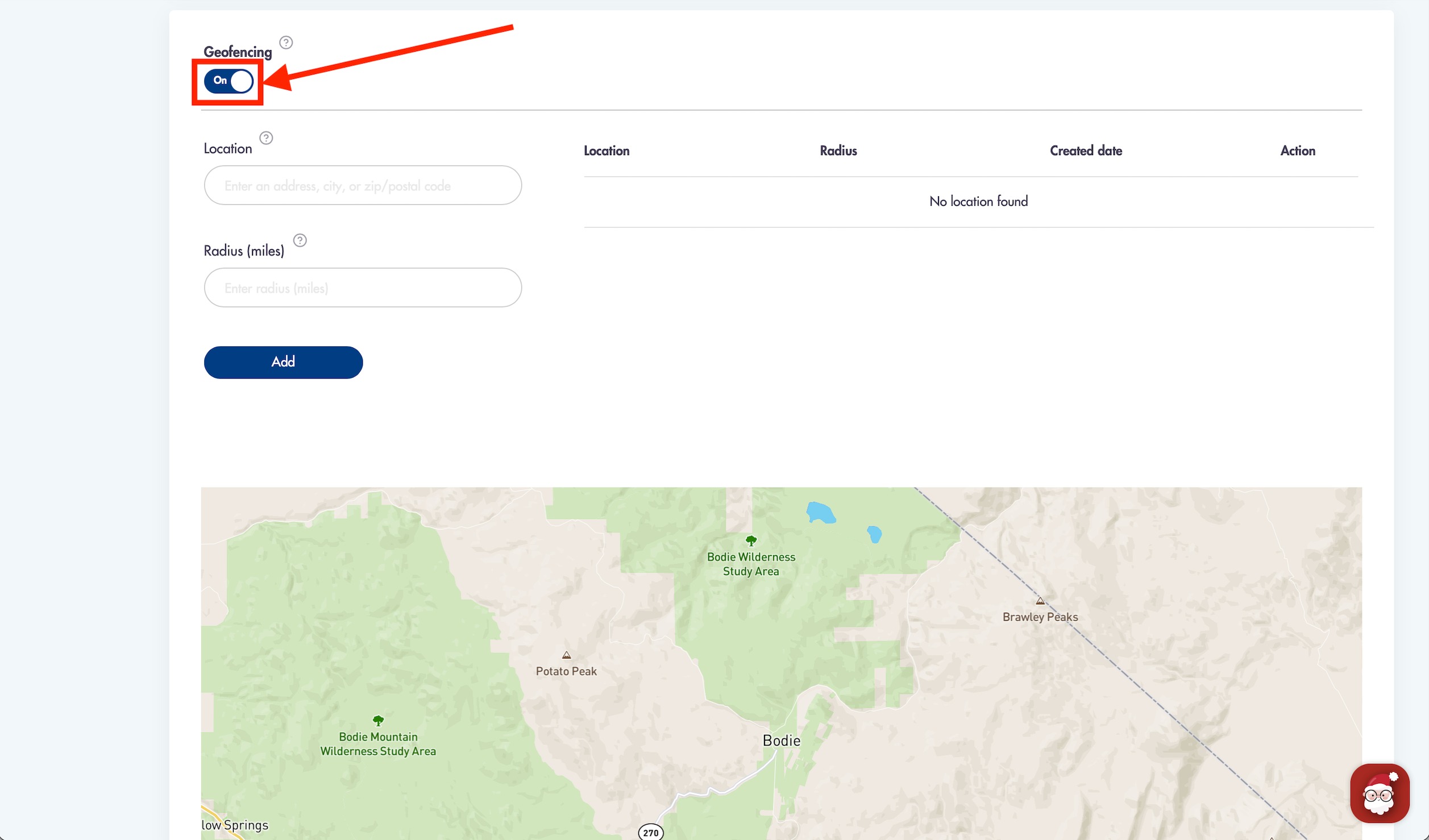Open the Location field help icon
Screen dimensions: 1429x840
tap(266, 138)
